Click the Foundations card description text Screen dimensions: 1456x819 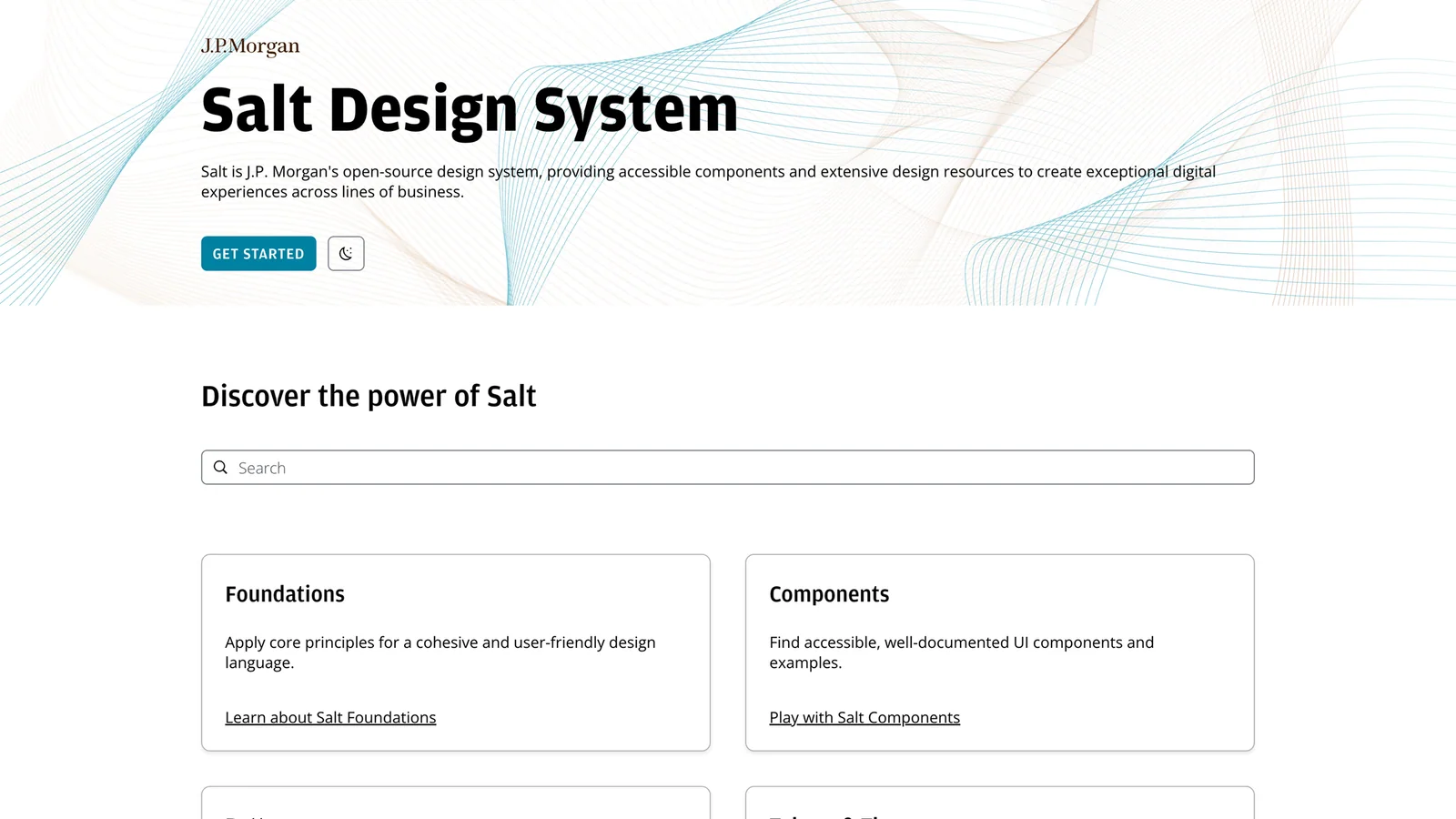point(440,652)
